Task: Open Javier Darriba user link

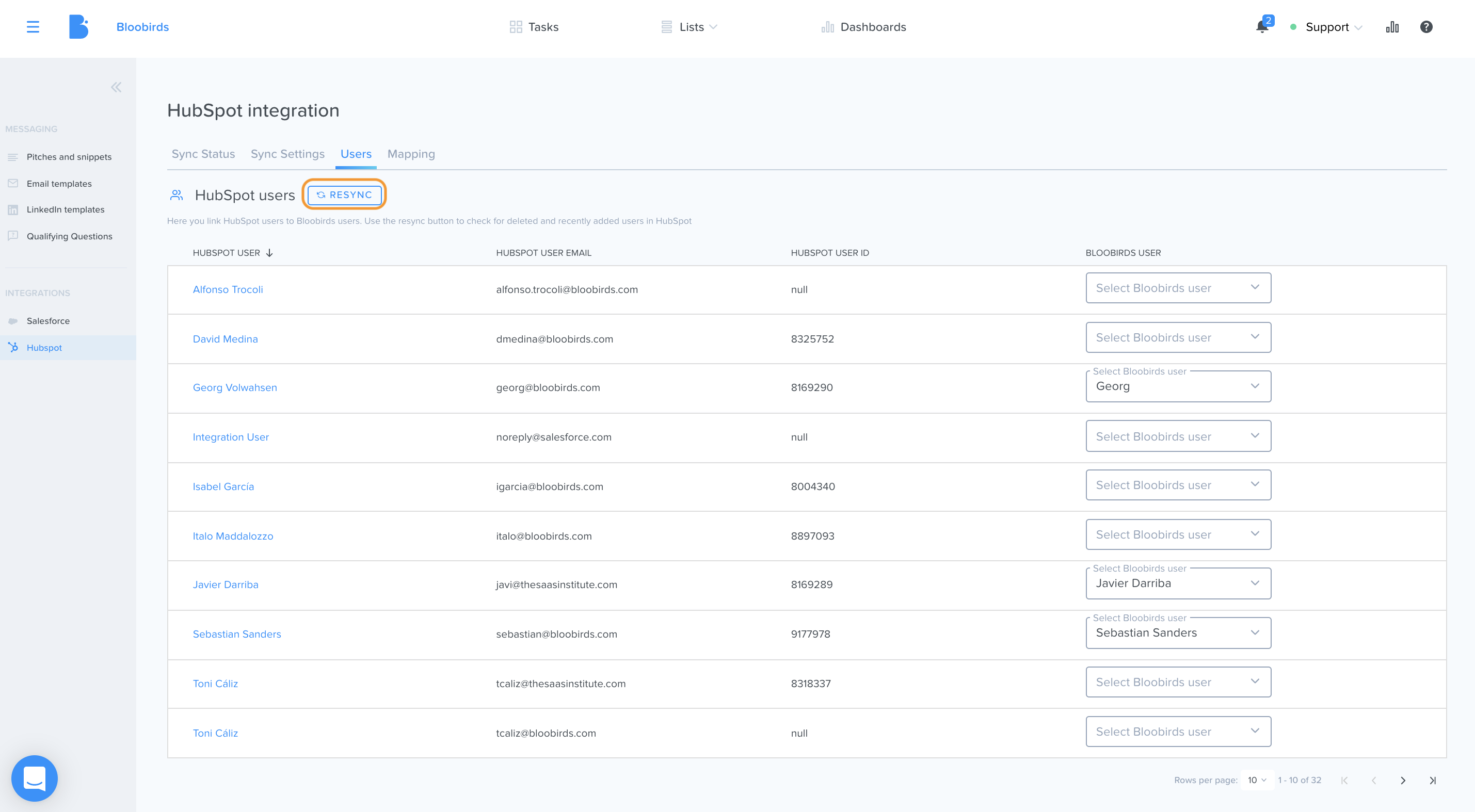Action: 226,585
